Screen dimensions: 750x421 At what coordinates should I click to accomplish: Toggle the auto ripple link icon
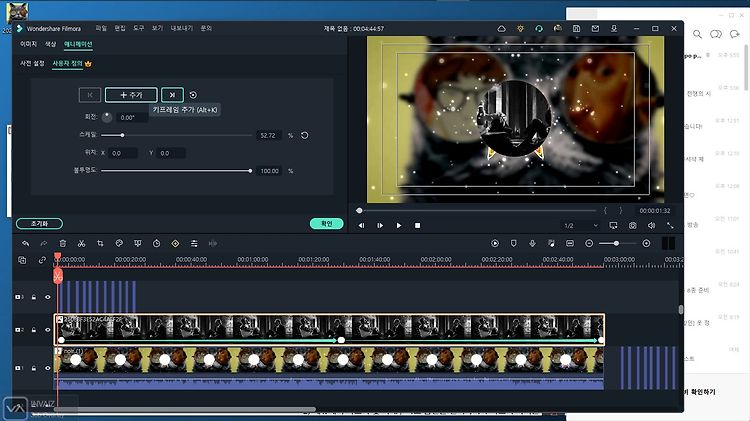pos(42,260)
